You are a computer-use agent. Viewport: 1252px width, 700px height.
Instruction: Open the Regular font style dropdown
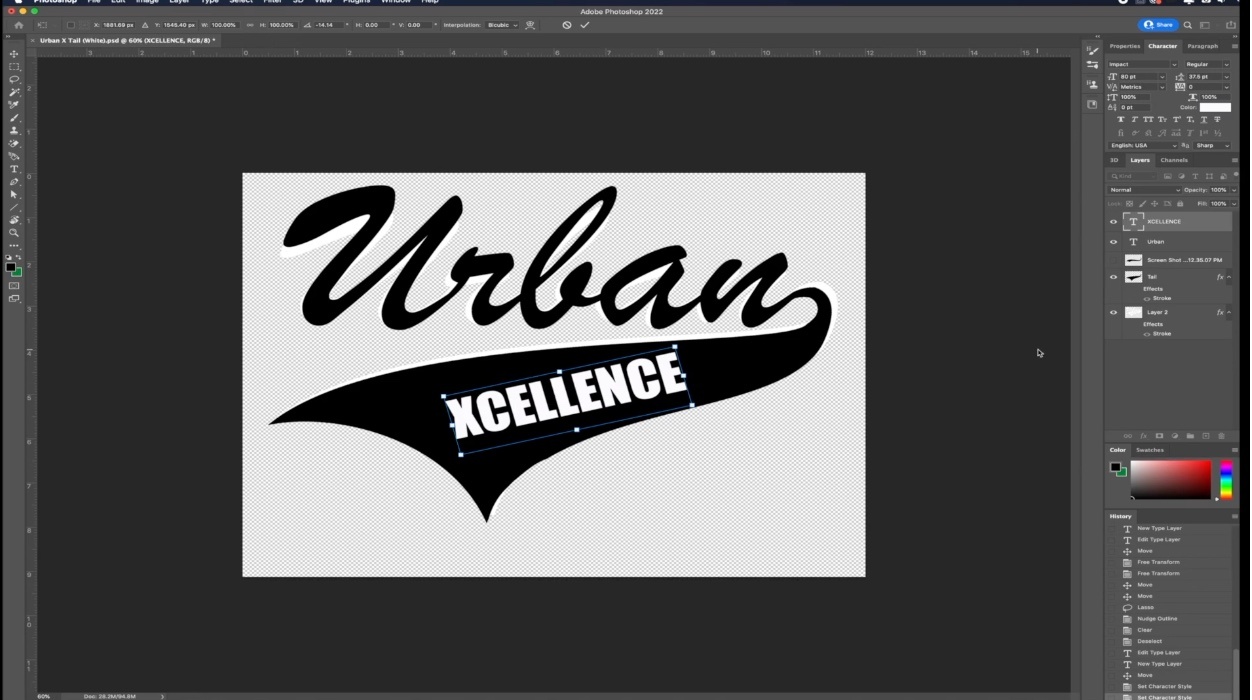(1207, 64)
